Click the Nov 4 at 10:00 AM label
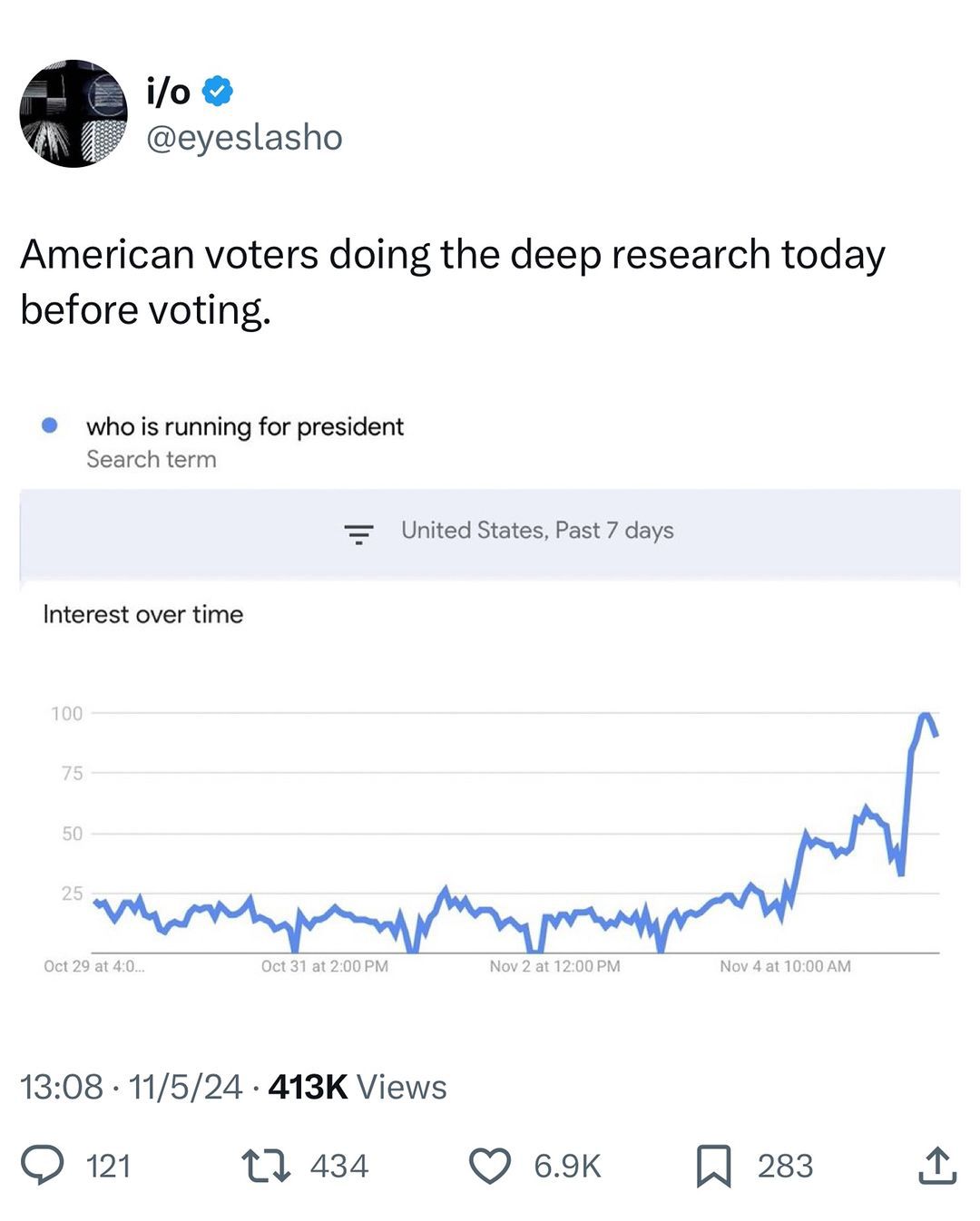 785,966
